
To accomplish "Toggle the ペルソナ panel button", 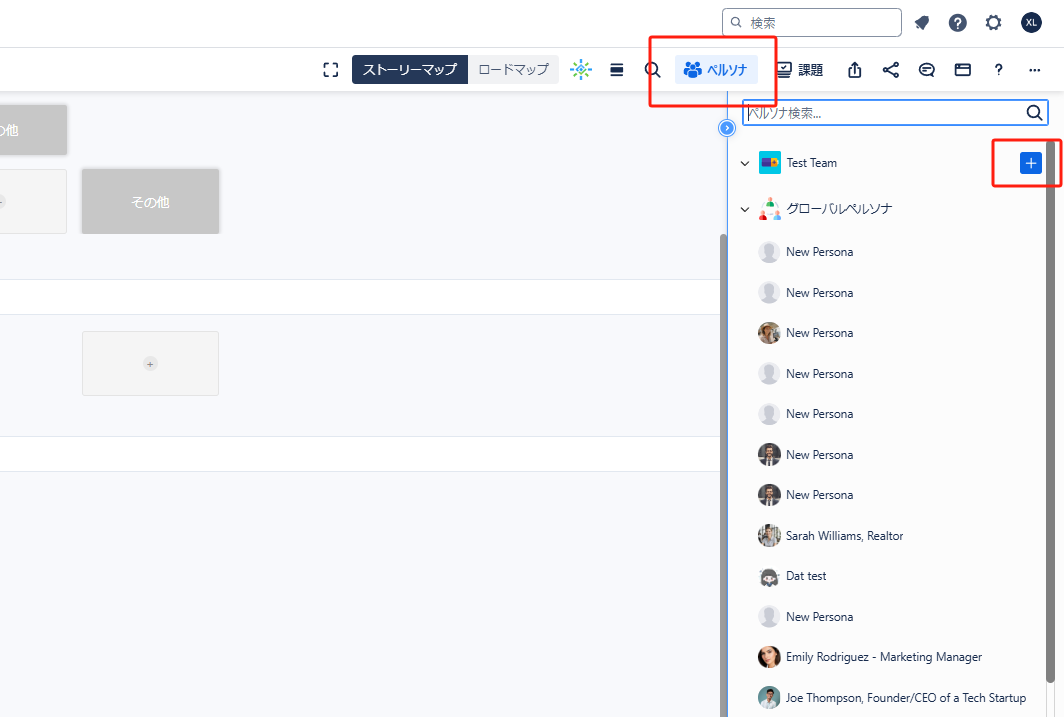I will coord(716,70).
